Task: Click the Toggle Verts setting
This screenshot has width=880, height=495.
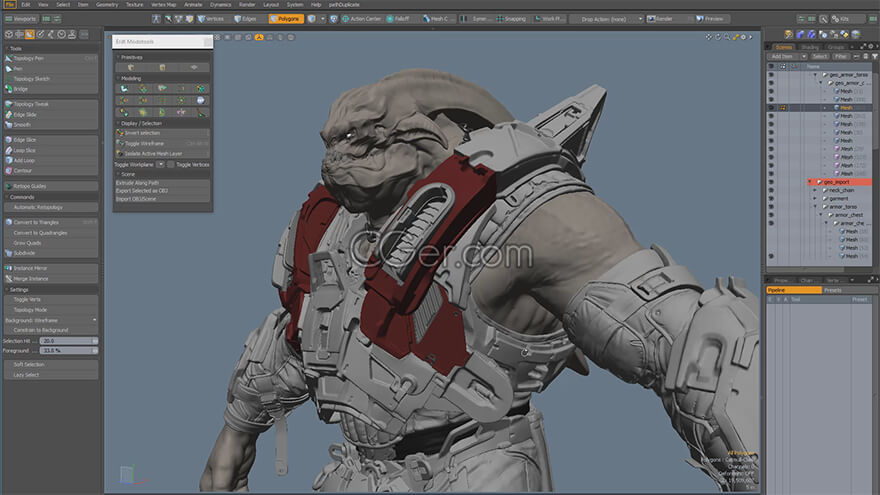Action: 51,300
